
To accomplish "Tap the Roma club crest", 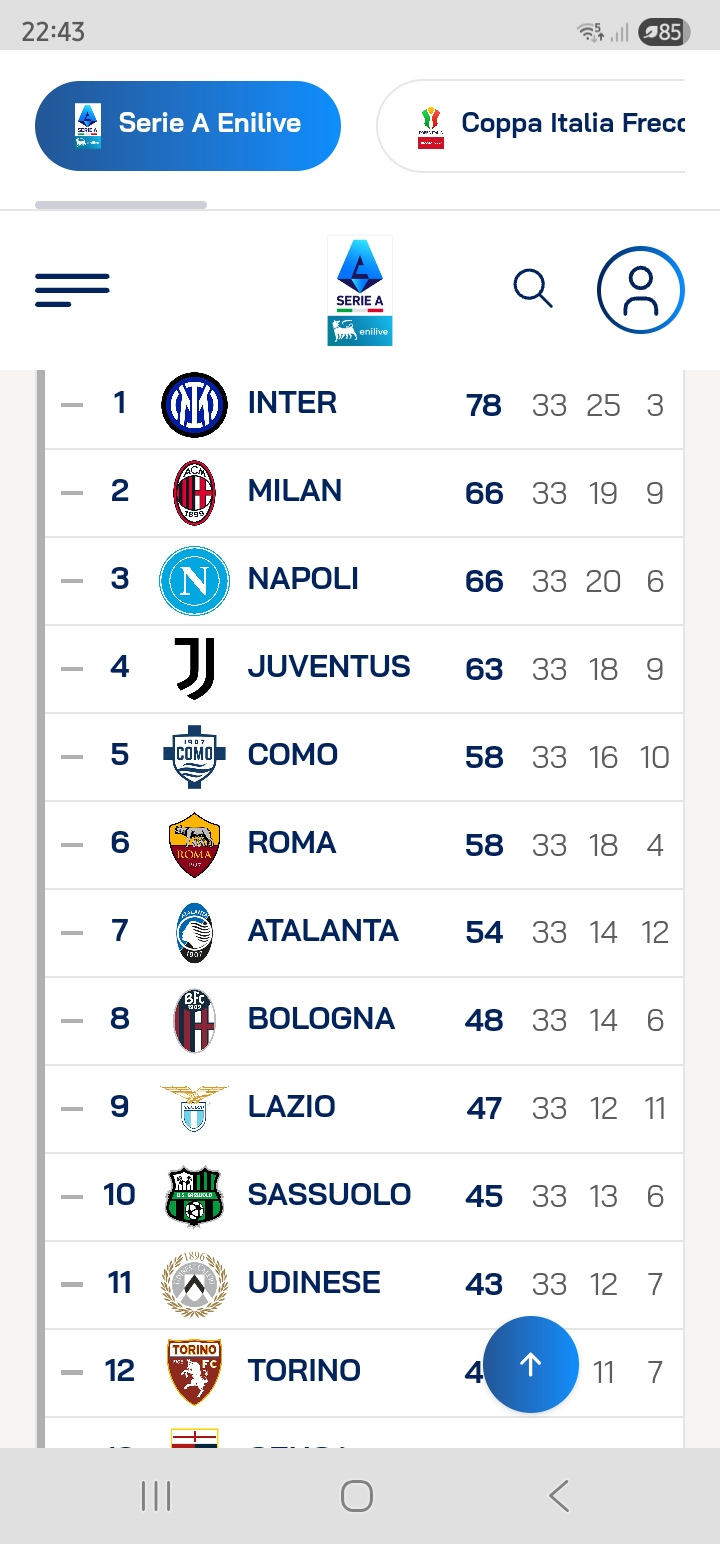I will click(194, 845).
